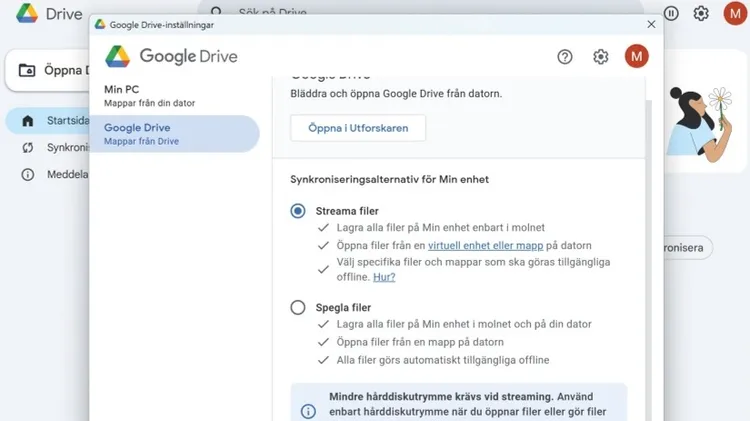Close the Google Drive-inställningar dialog
The image size is (750, 421).
click(x=652, y=23)
